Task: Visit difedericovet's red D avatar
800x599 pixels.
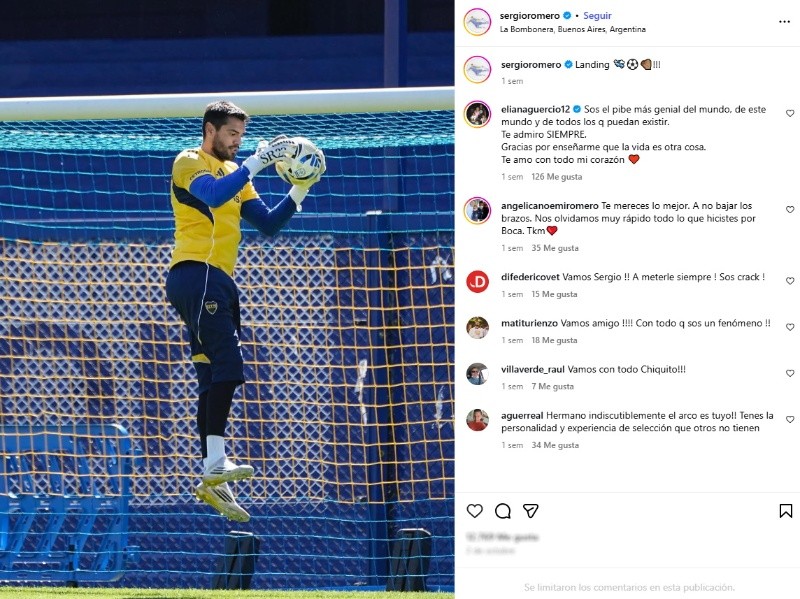Action: tap(478, 282)
